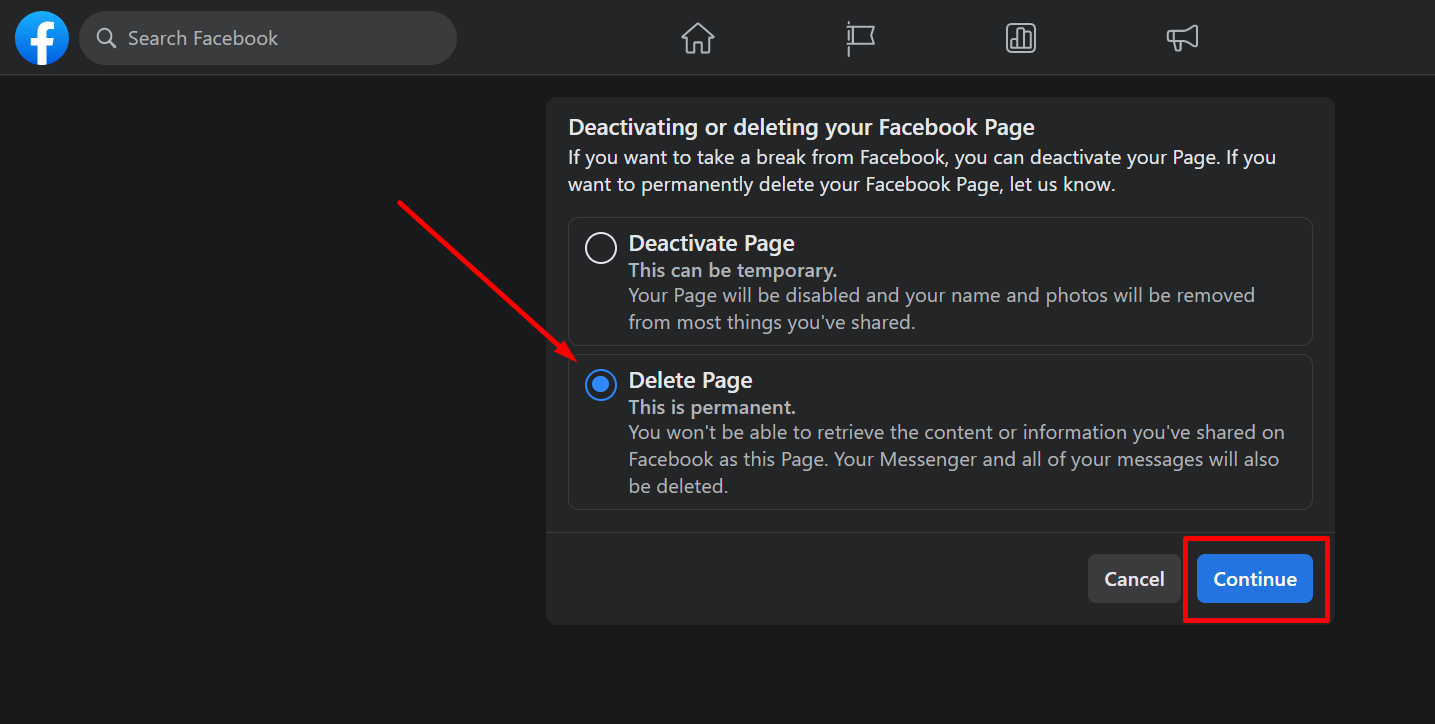Click the Cancel button
Image resolution: width=1435 pixels, height=724 pixels.
pyautogui.click(x=1133, y=578)
